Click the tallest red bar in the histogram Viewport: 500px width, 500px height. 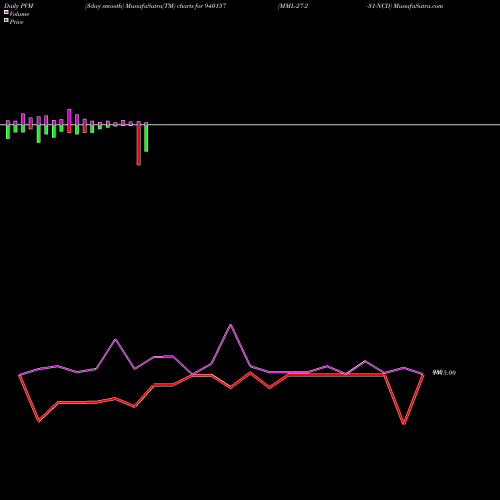[x=139, y=145]
